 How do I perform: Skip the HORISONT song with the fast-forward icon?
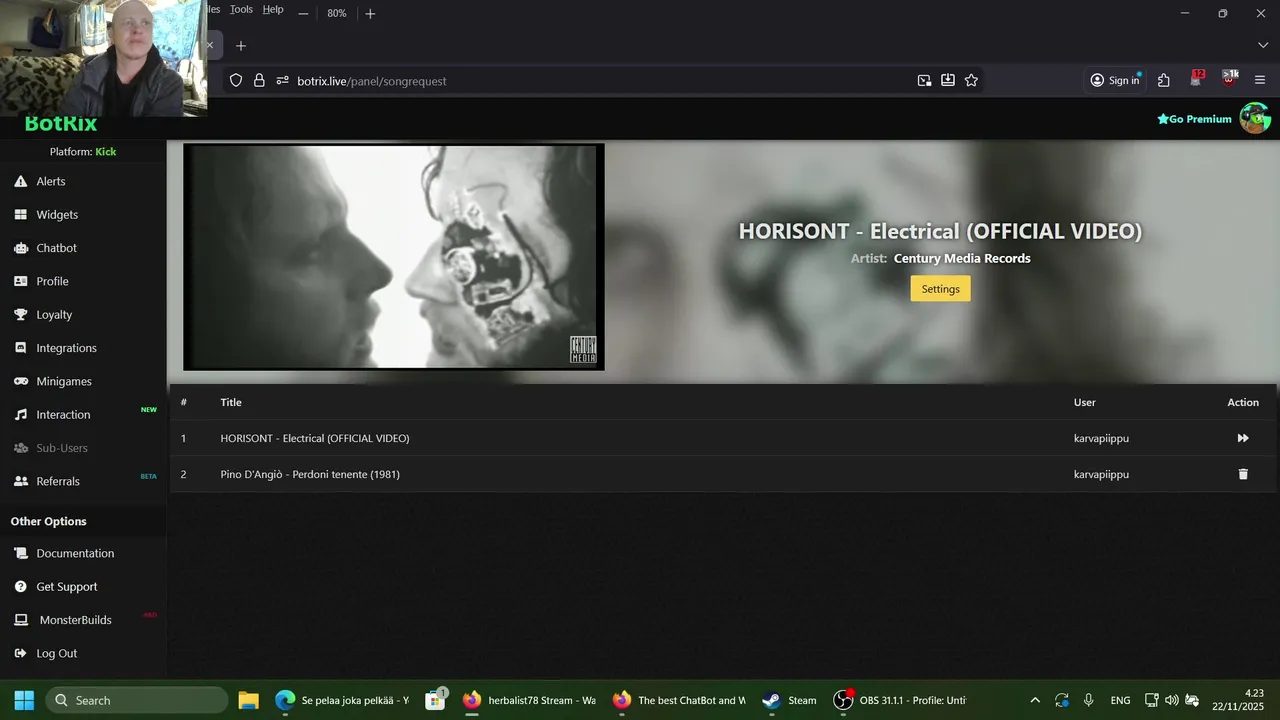[x=1243, y=438]
